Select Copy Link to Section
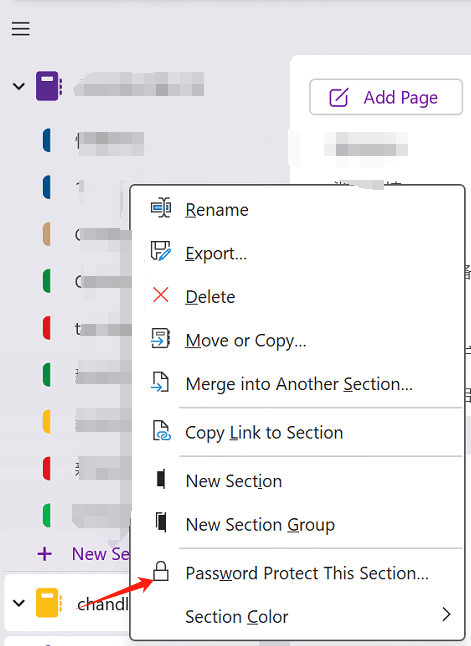Viewport: 471px width, 646px height. coord(297,433)
